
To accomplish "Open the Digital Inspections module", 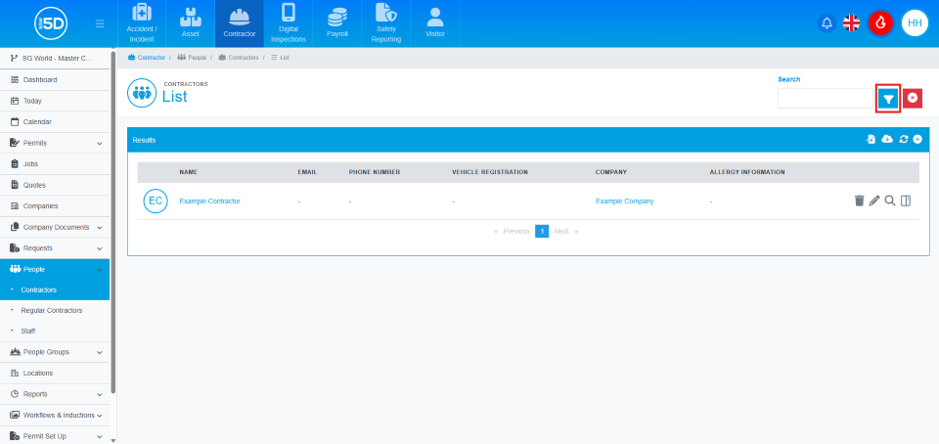I will click(x=288, y=24).
